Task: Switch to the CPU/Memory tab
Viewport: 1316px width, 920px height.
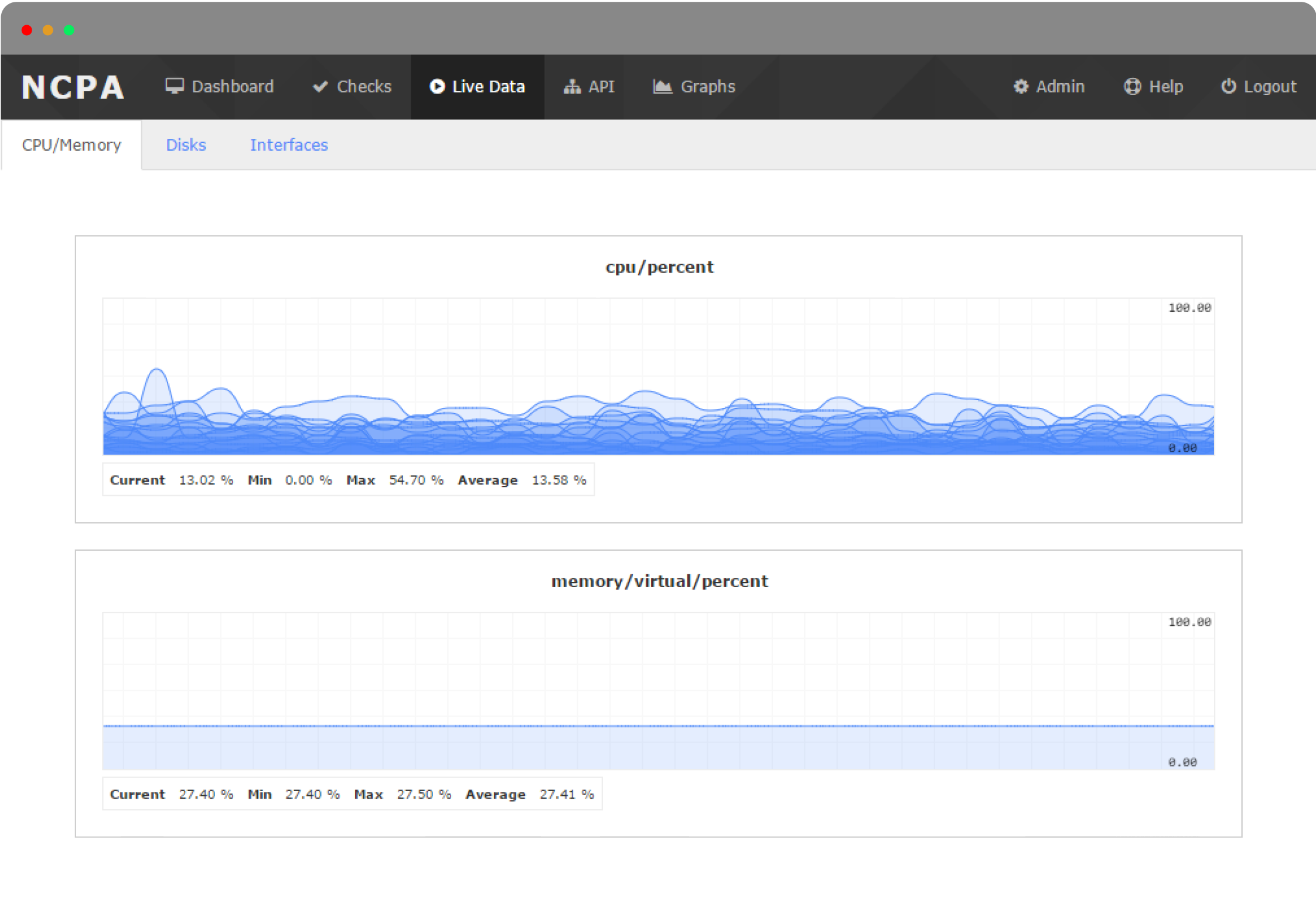Action: pyautogui.click(x=71, y=145)
